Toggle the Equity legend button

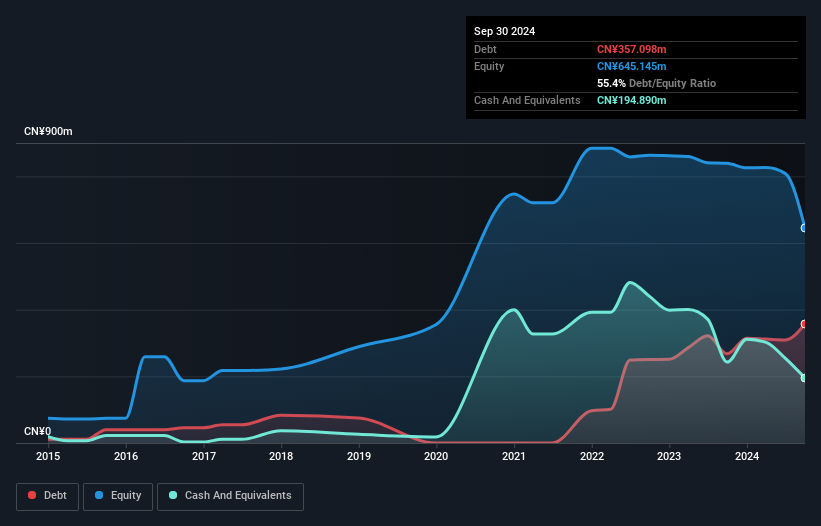[x=118, y=496]
